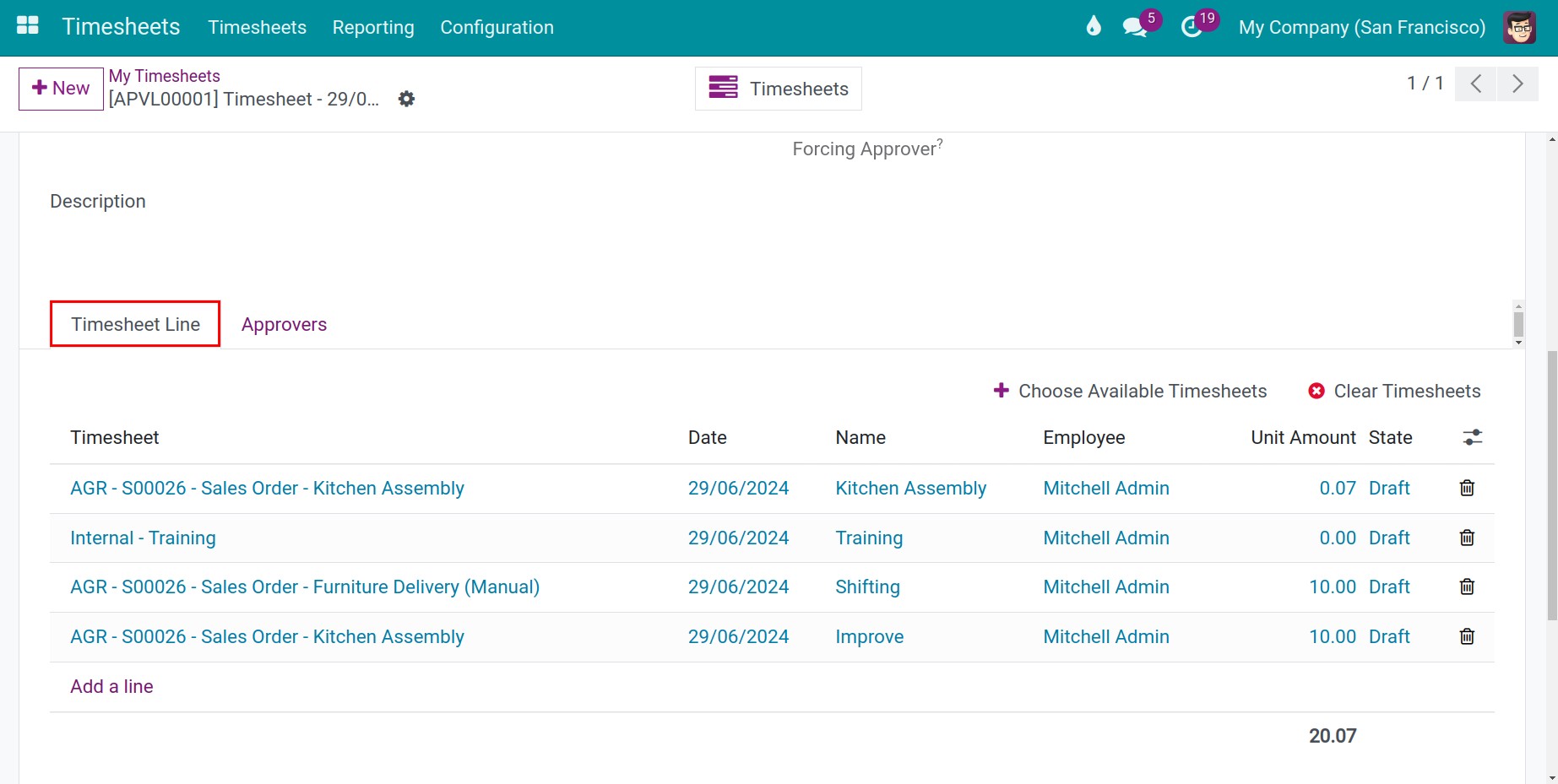Delete the Improve timesheet line
The width and height of the screenshot is (1558, 784).
pos(1468,636)
